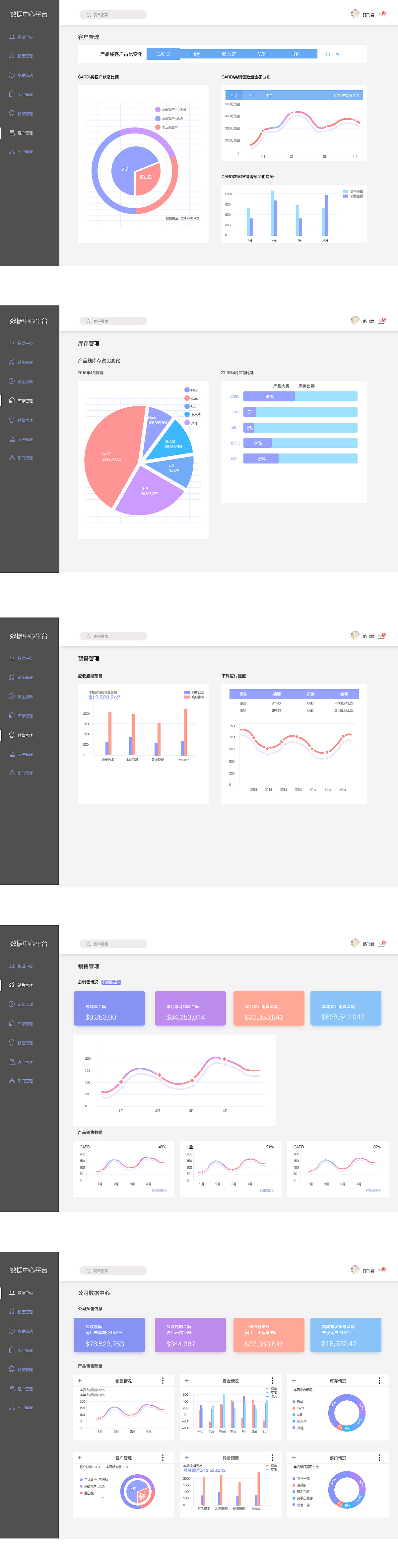Click the 本周 tab in the sales distribution chart
The image size is (398, 1568).
click(x=234, y=96)
